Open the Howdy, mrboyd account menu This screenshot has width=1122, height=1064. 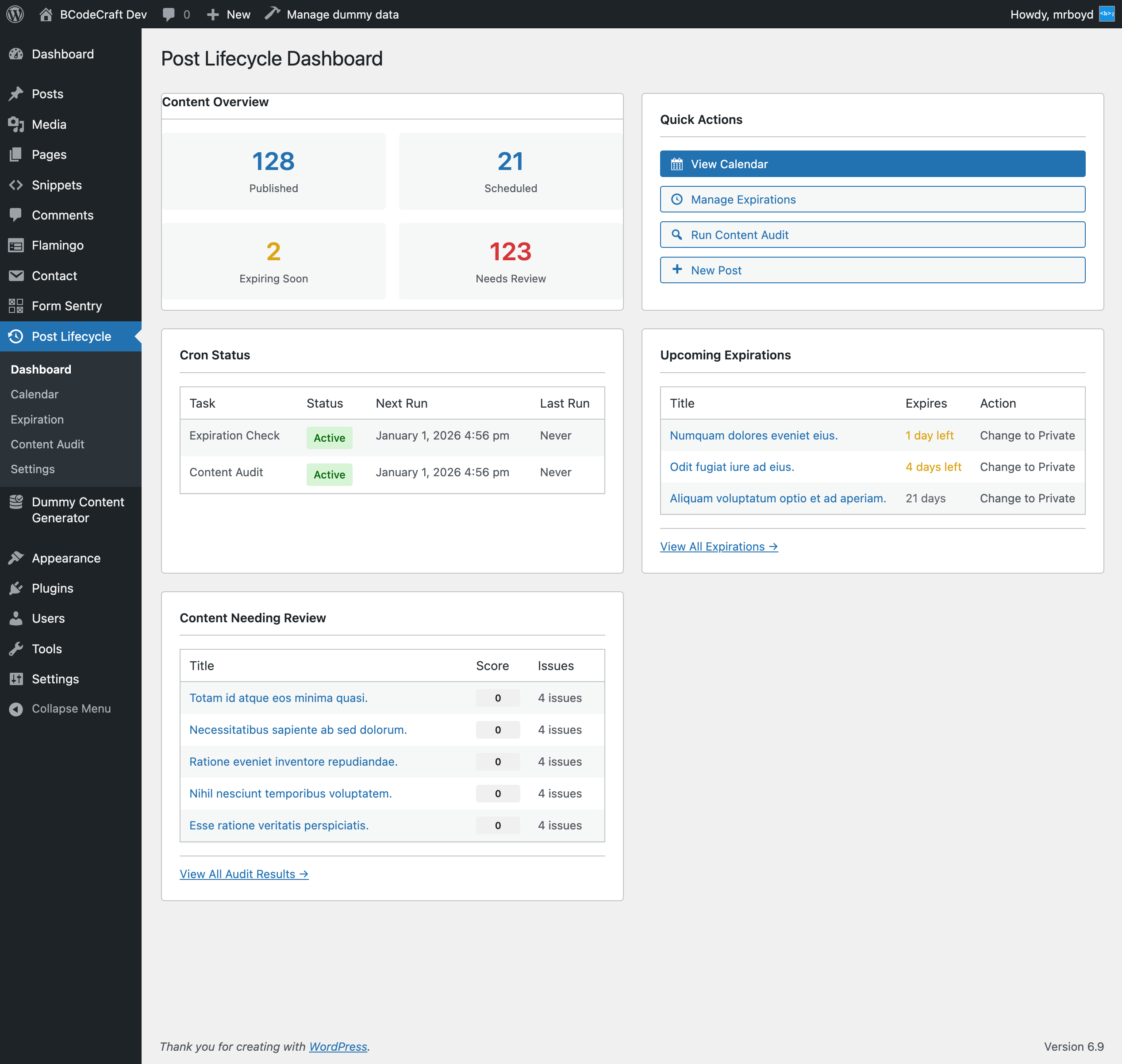1062,14
